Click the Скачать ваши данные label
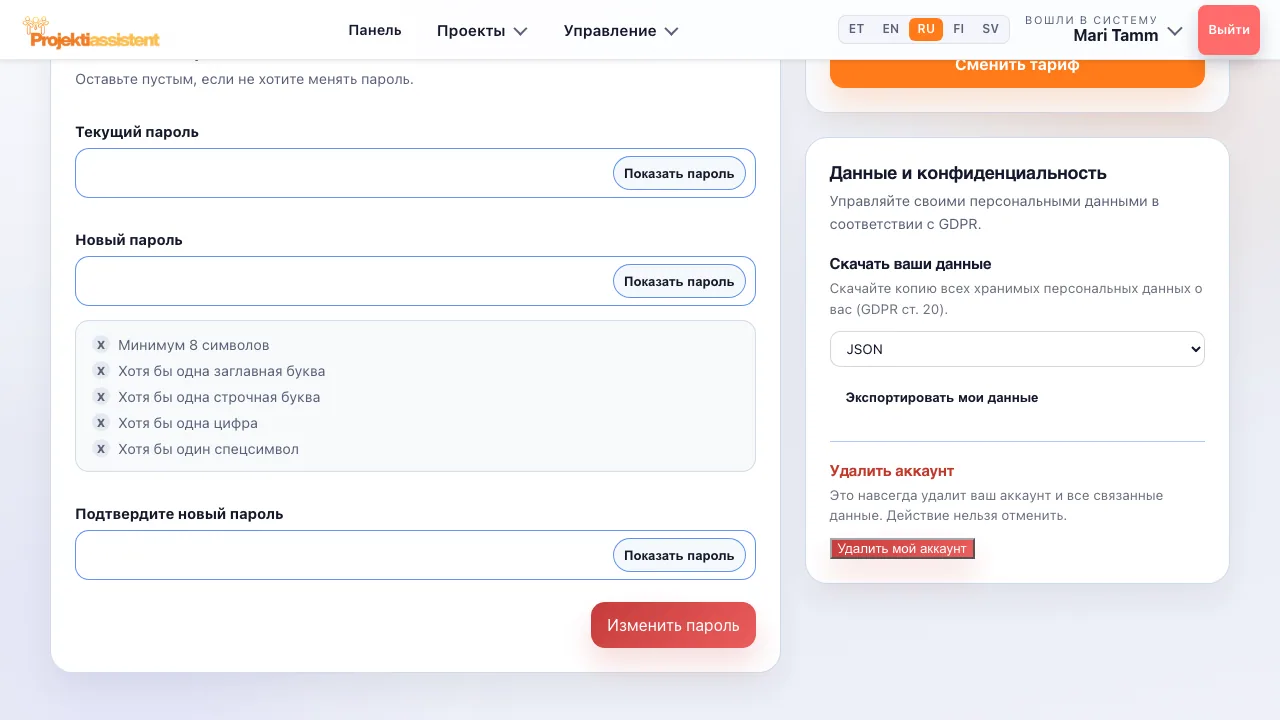This screenshot has height=720, width=1280. click(911, 264)
